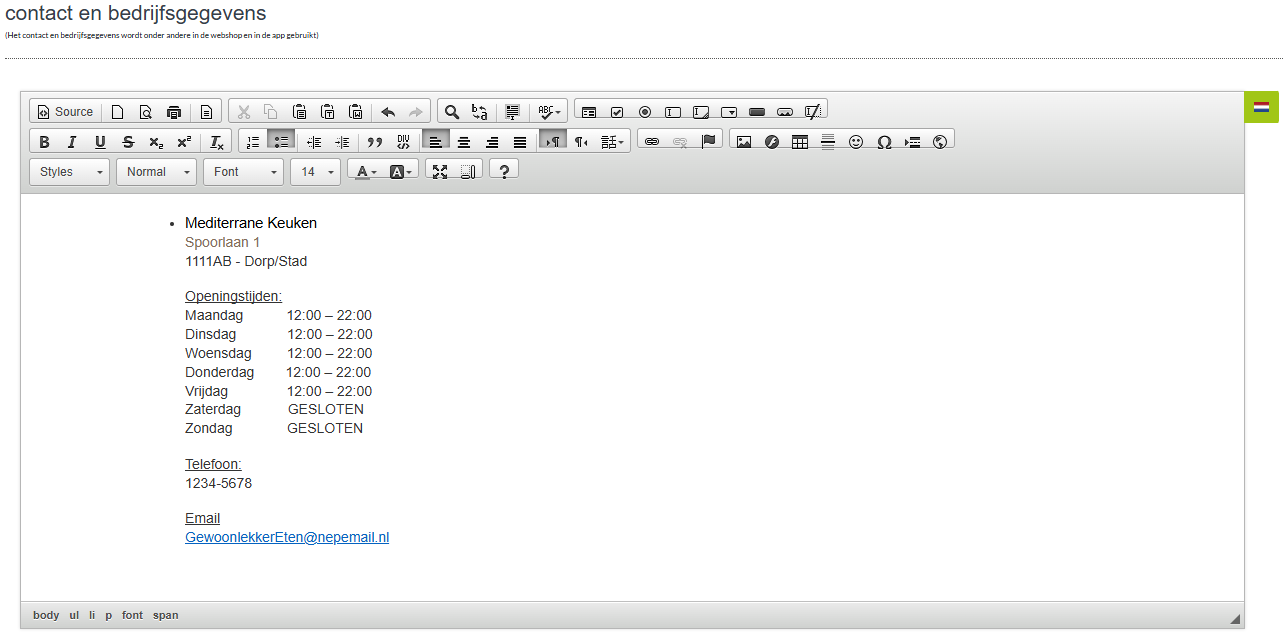
Task: Click the insert image icon
Action: 743,142
